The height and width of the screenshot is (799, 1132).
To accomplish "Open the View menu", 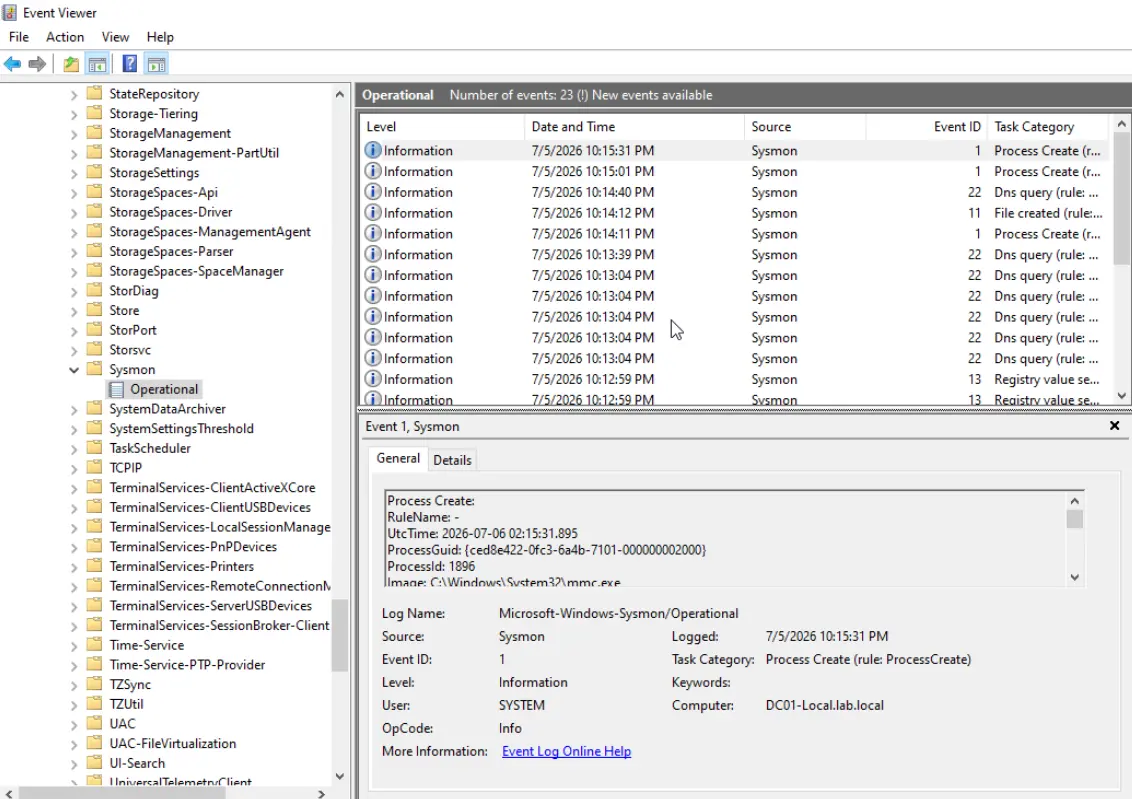I will 115,37.
